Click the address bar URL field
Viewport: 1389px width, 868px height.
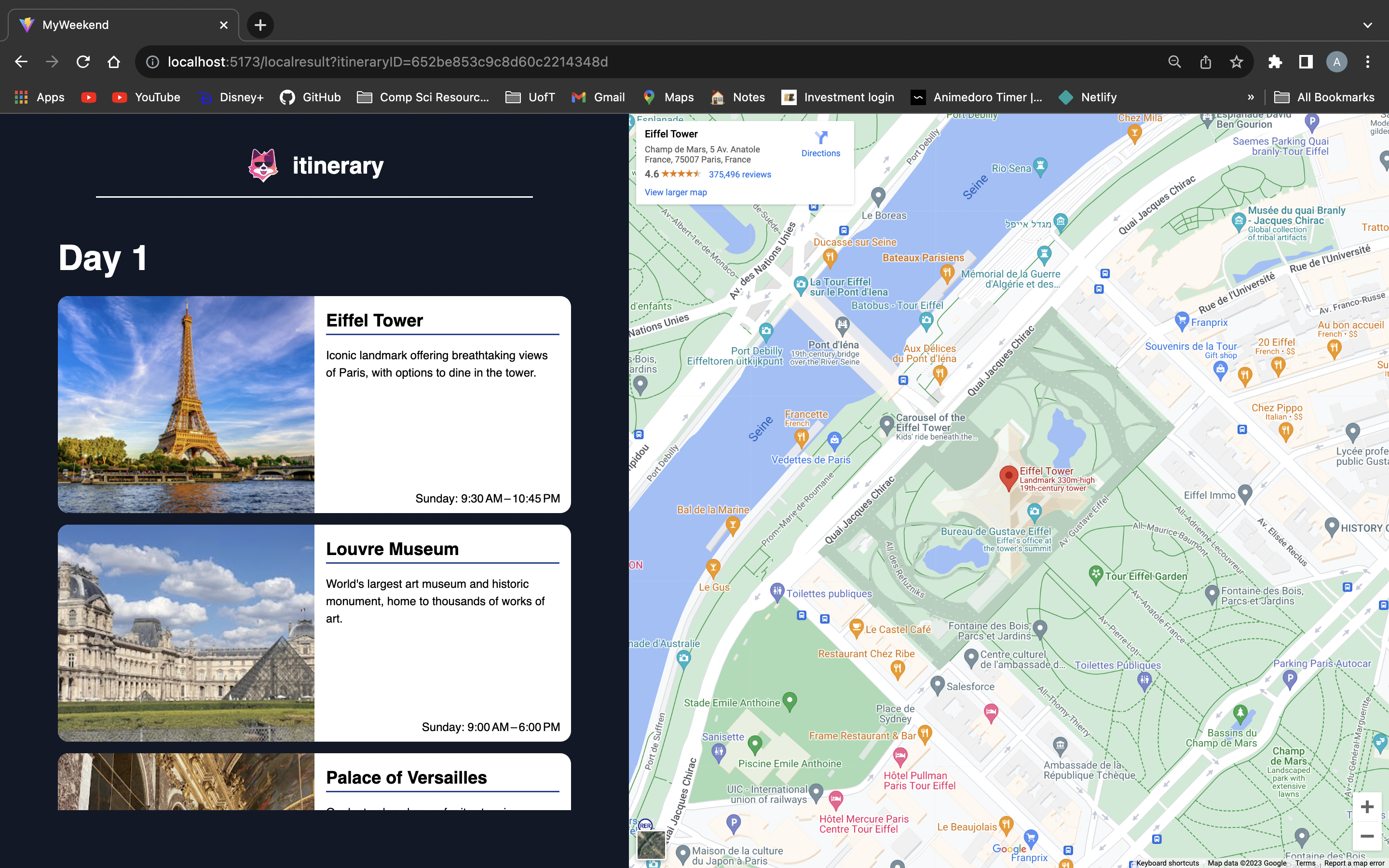[x=631, y=62]
